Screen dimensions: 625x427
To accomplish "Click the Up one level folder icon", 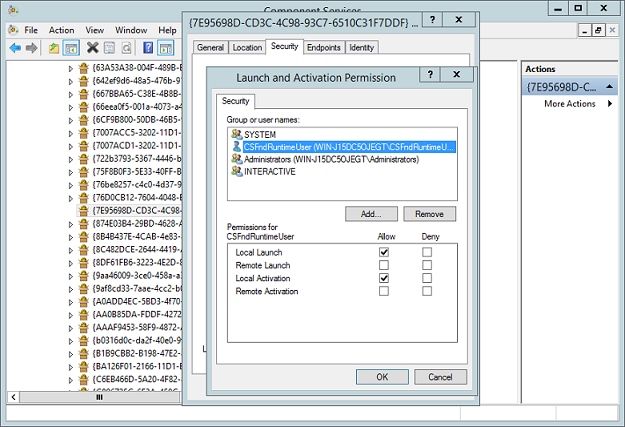I will click(54, 47).
